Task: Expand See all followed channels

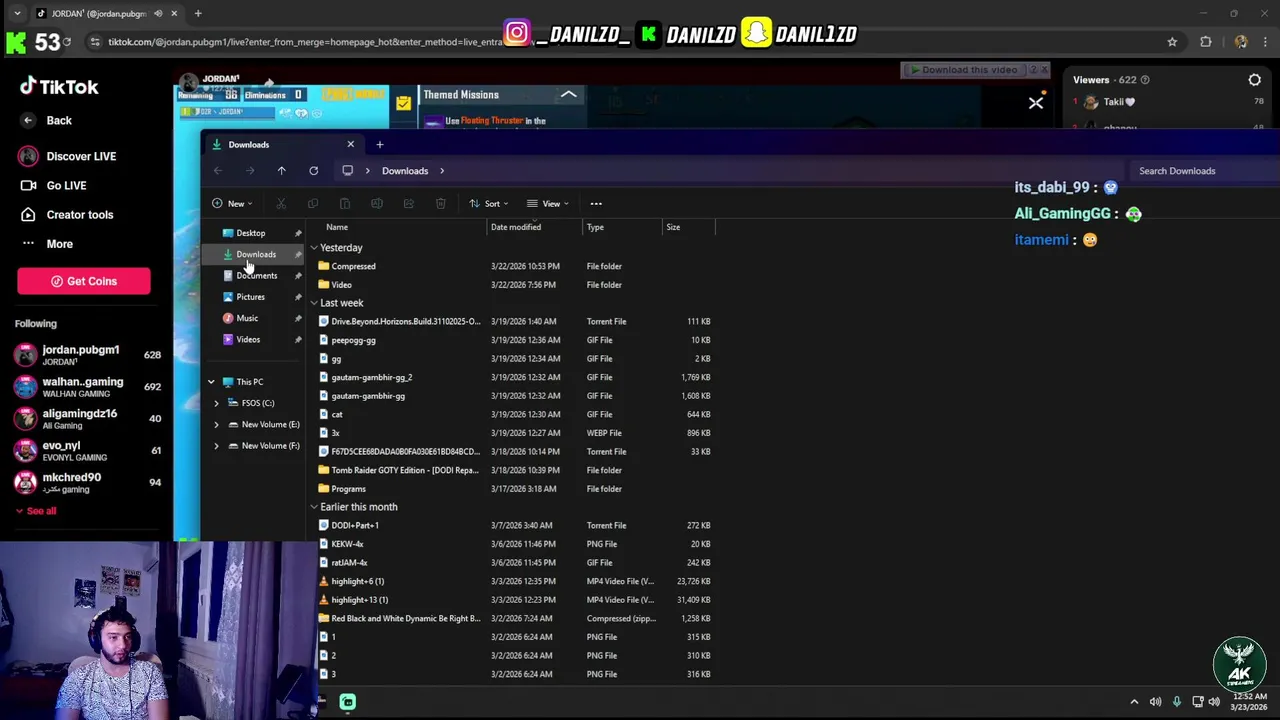Action: [x=35, y=511]
